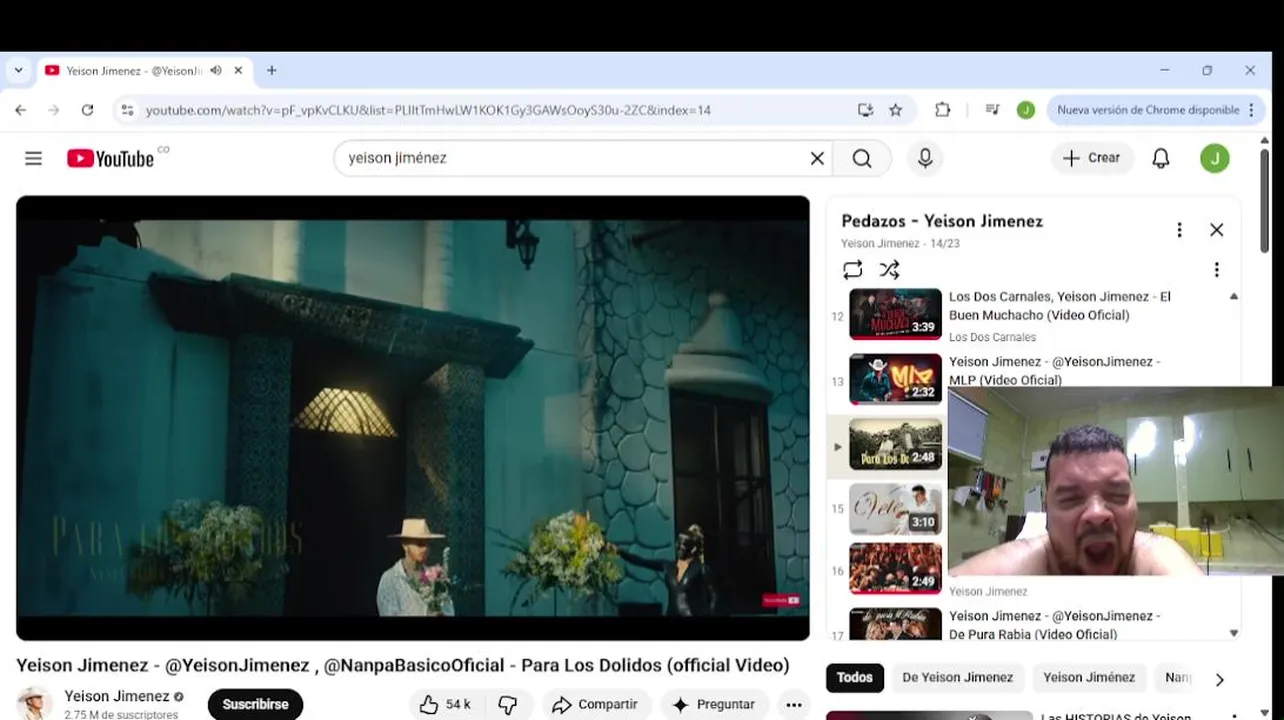Open Yeison Jimenez channel name link
1284x720 pixels.
117,696
